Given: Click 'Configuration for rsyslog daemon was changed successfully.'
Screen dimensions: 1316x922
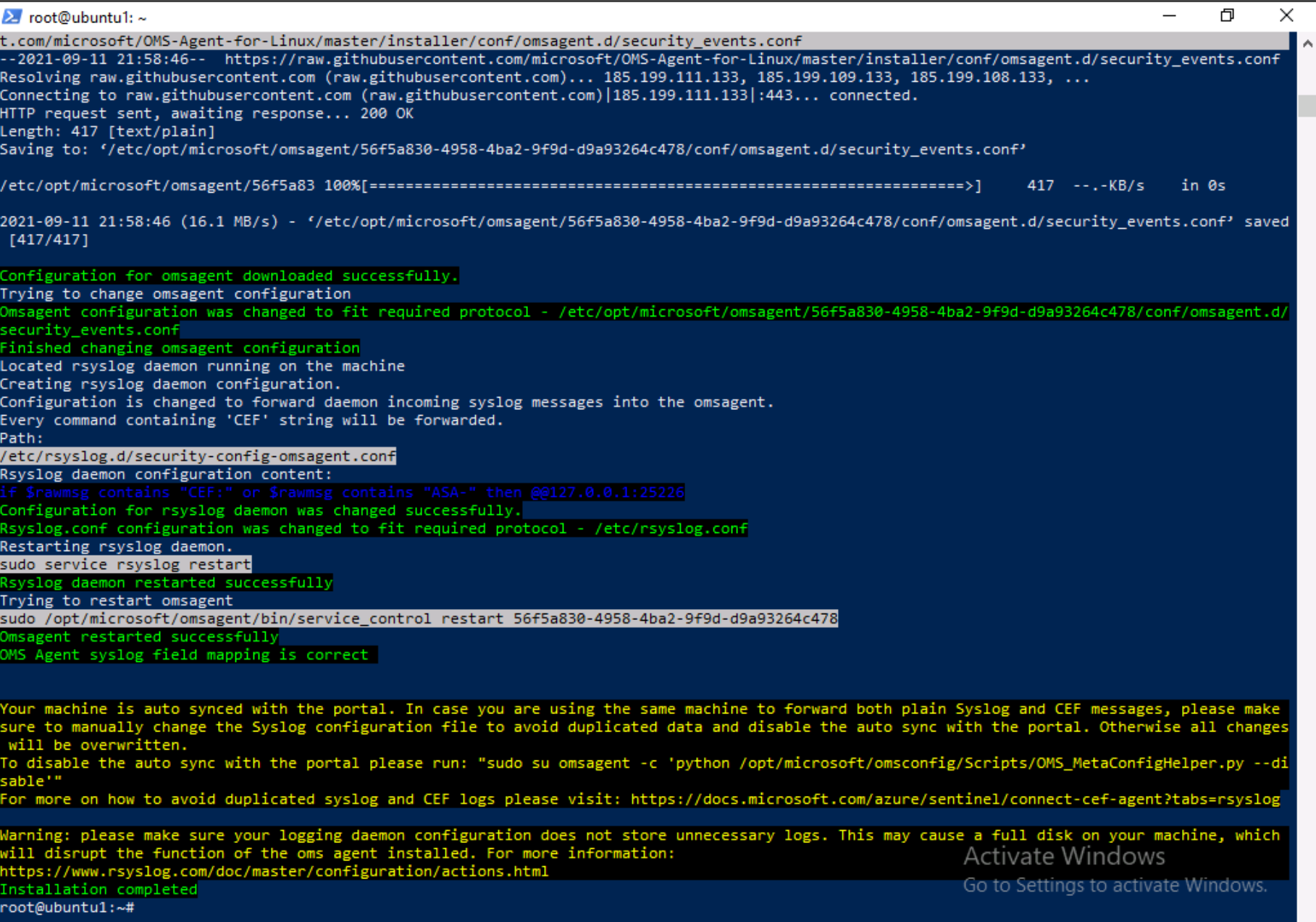Looking at the screenshot, I should click(x=261, y=510).
